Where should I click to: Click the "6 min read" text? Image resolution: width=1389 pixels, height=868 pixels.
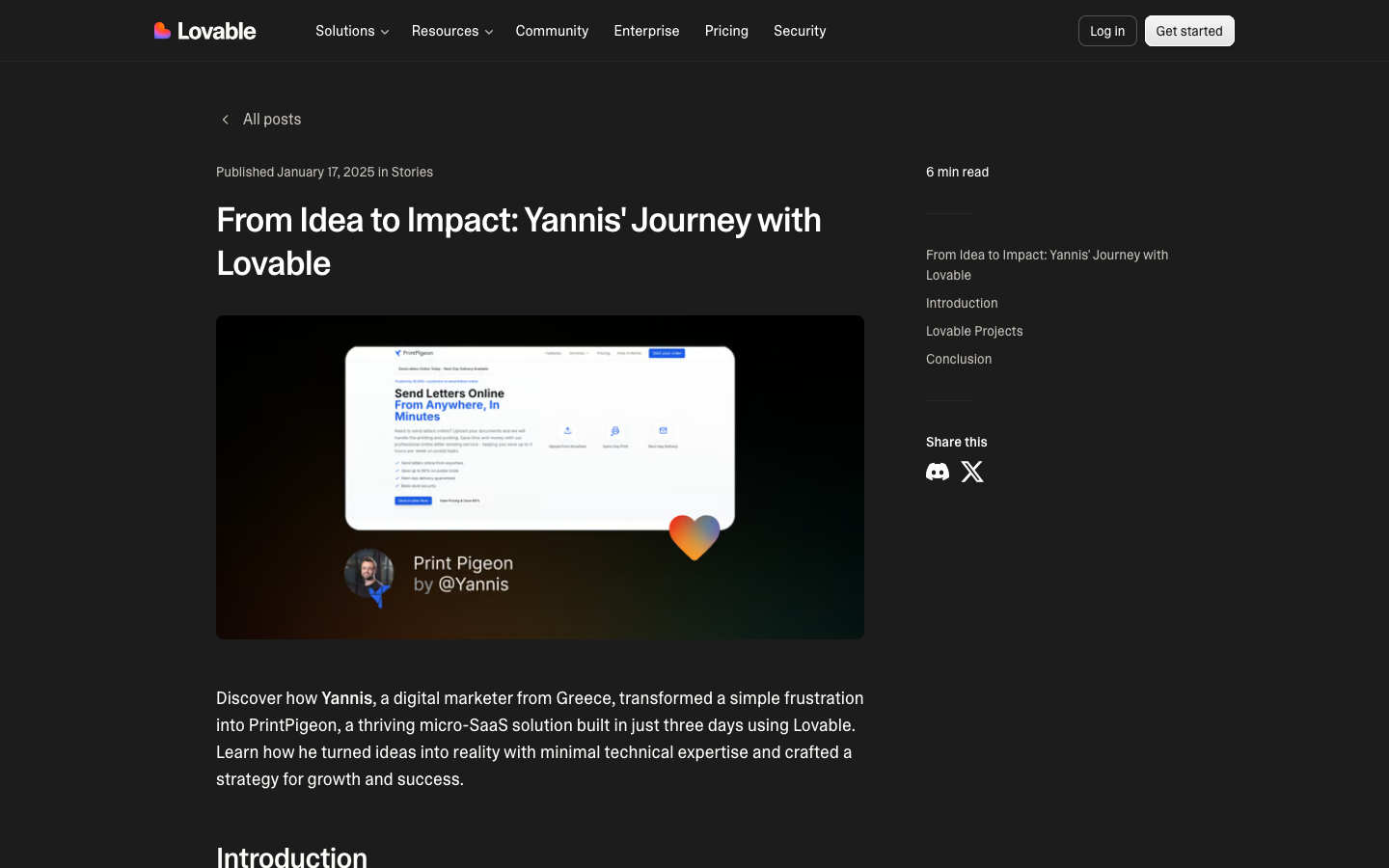point(957,172)
